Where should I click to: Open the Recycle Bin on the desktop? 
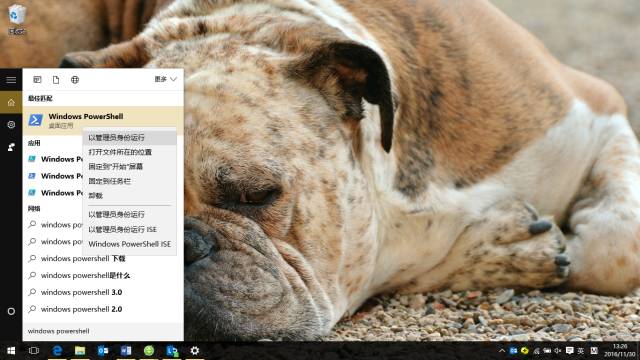pos(17,19)
